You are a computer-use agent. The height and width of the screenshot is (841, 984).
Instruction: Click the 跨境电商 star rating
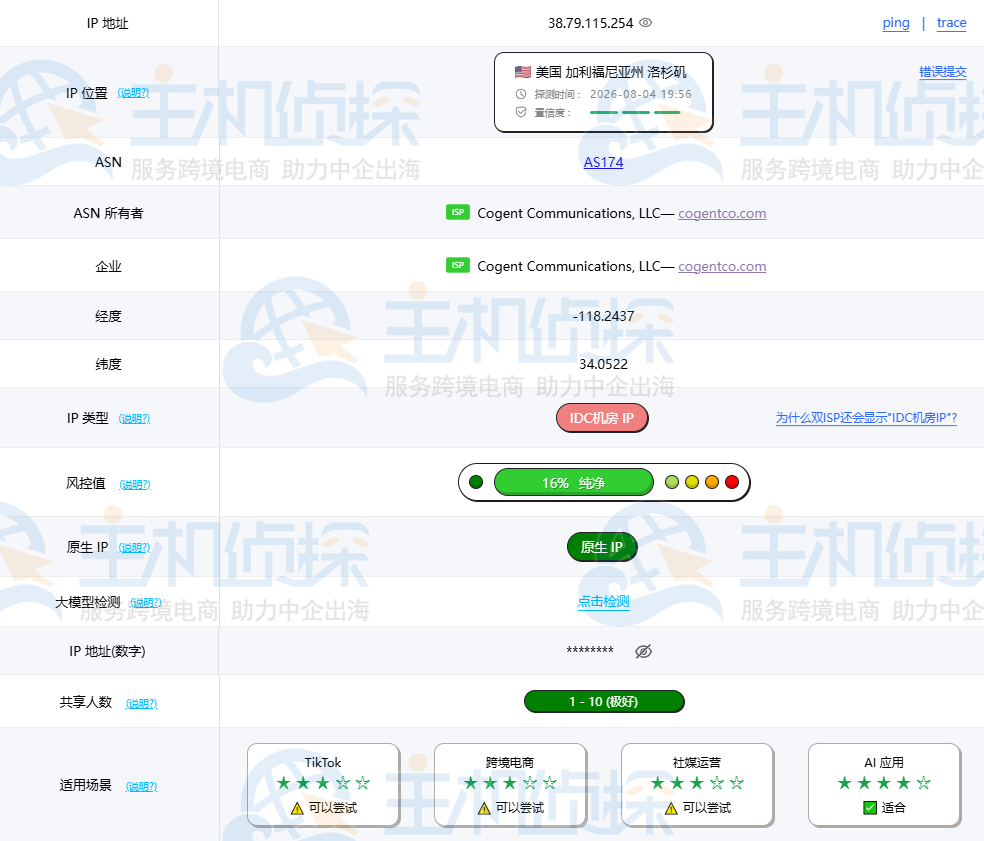510,783
